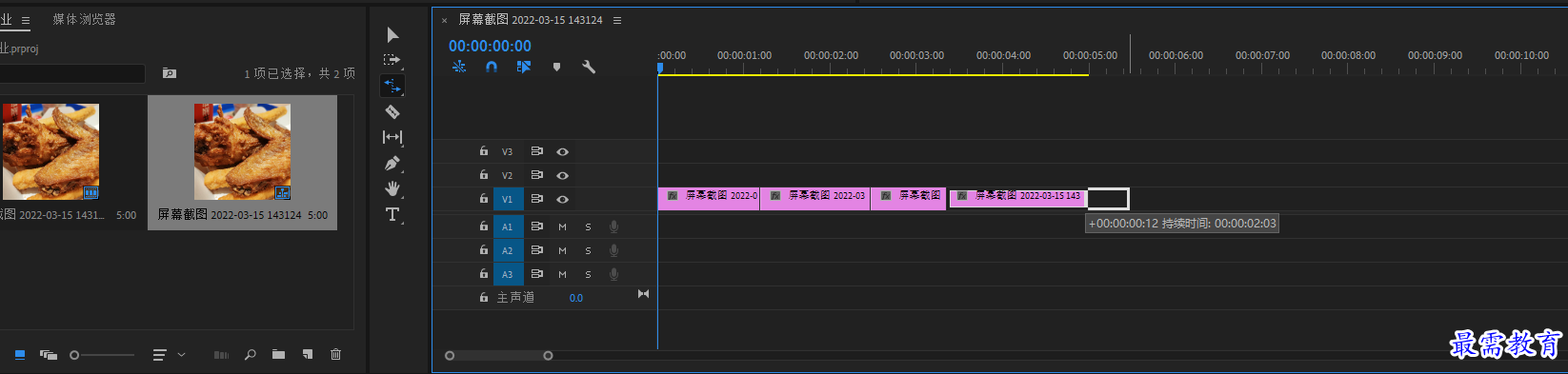Solo audio track A1

tap(588, 226)
